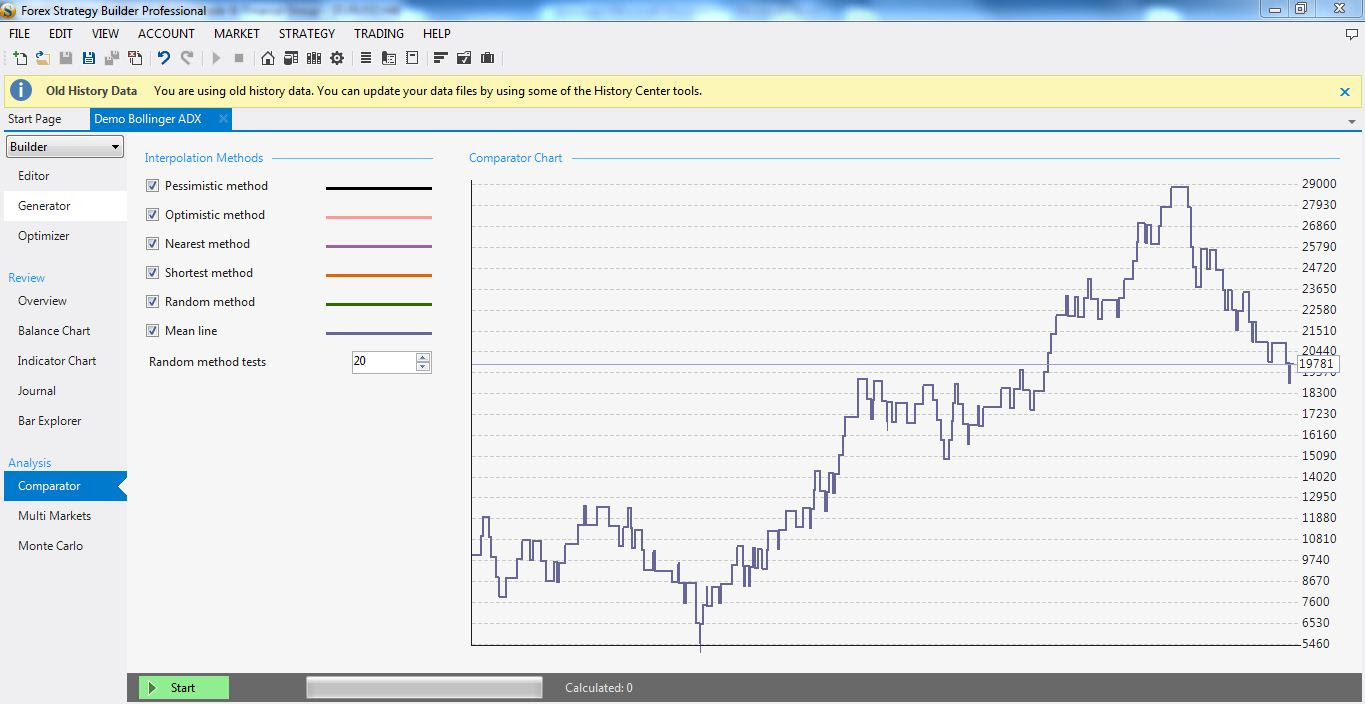Open the Journal page
Screen dimensions: 1365x704
(x=65, y=391)
